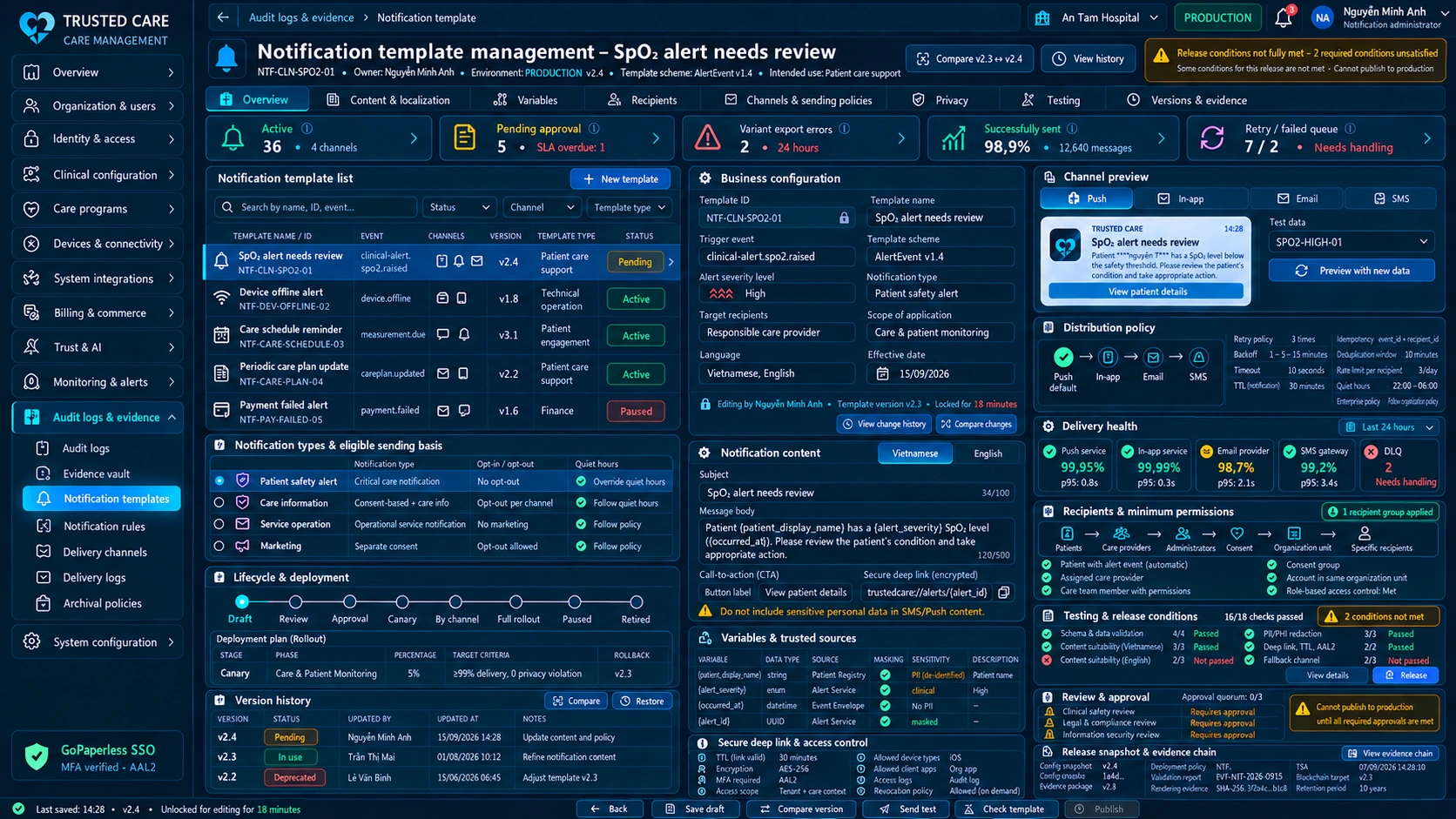1456x819 pixels.
Task: Click Preview with new data button
Action: coord(1352,271)
